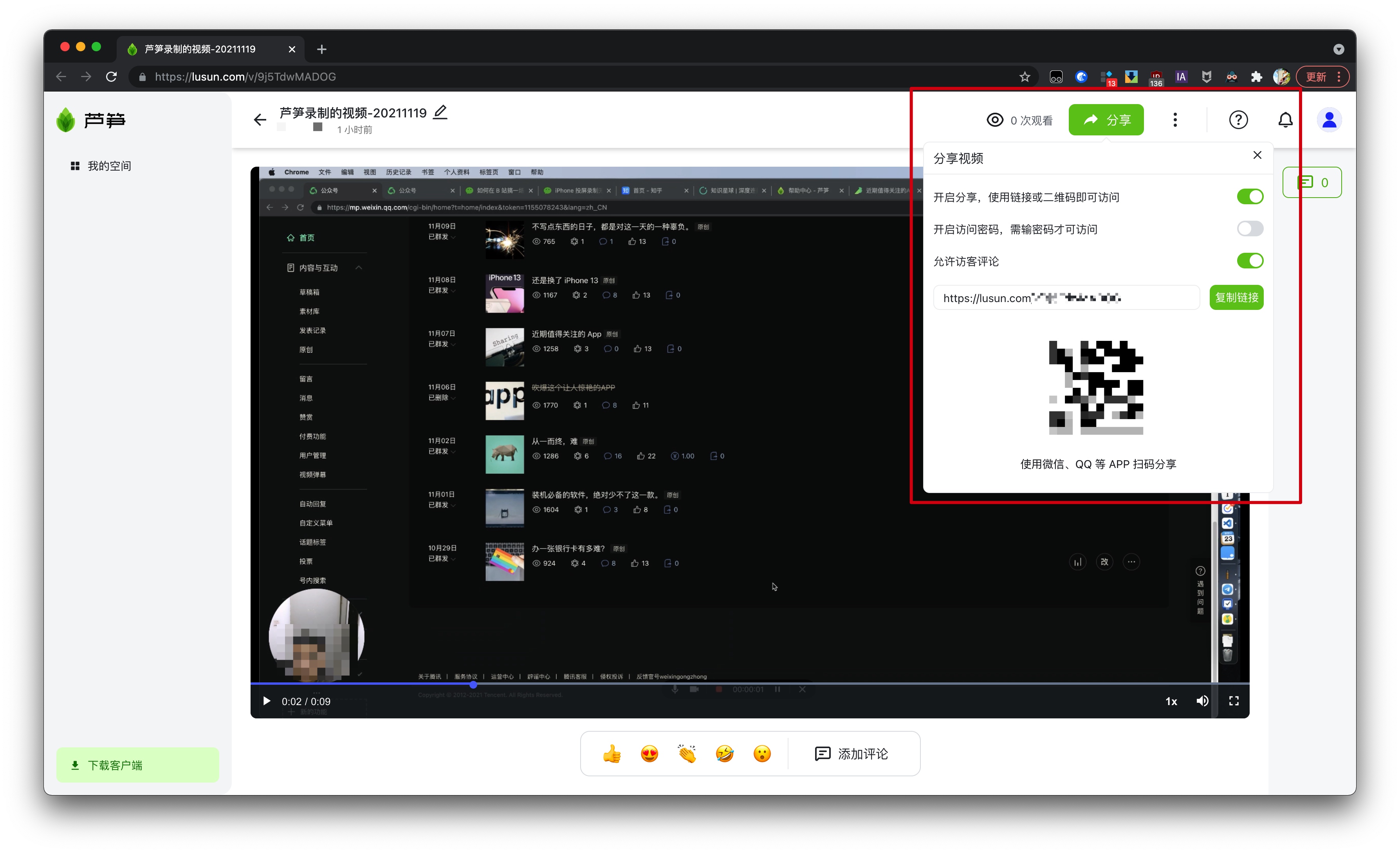Viewport: 1400px width, 853px height.
Task: Click the IA extension icon
Action: [x=1181, y=77]
